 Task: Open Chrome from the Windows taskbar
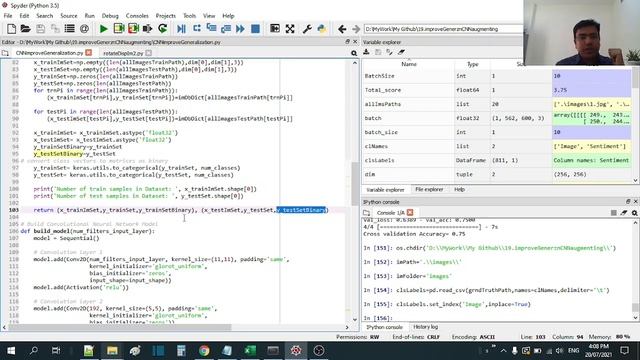point(204,350)
